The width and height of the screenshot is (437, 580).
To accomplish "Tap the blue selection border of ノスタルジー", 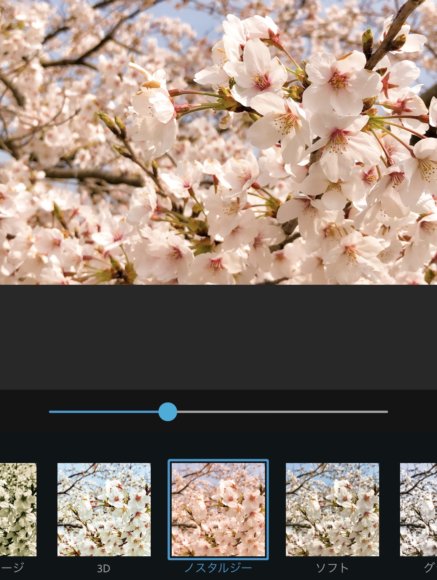I will coord(218,461).
